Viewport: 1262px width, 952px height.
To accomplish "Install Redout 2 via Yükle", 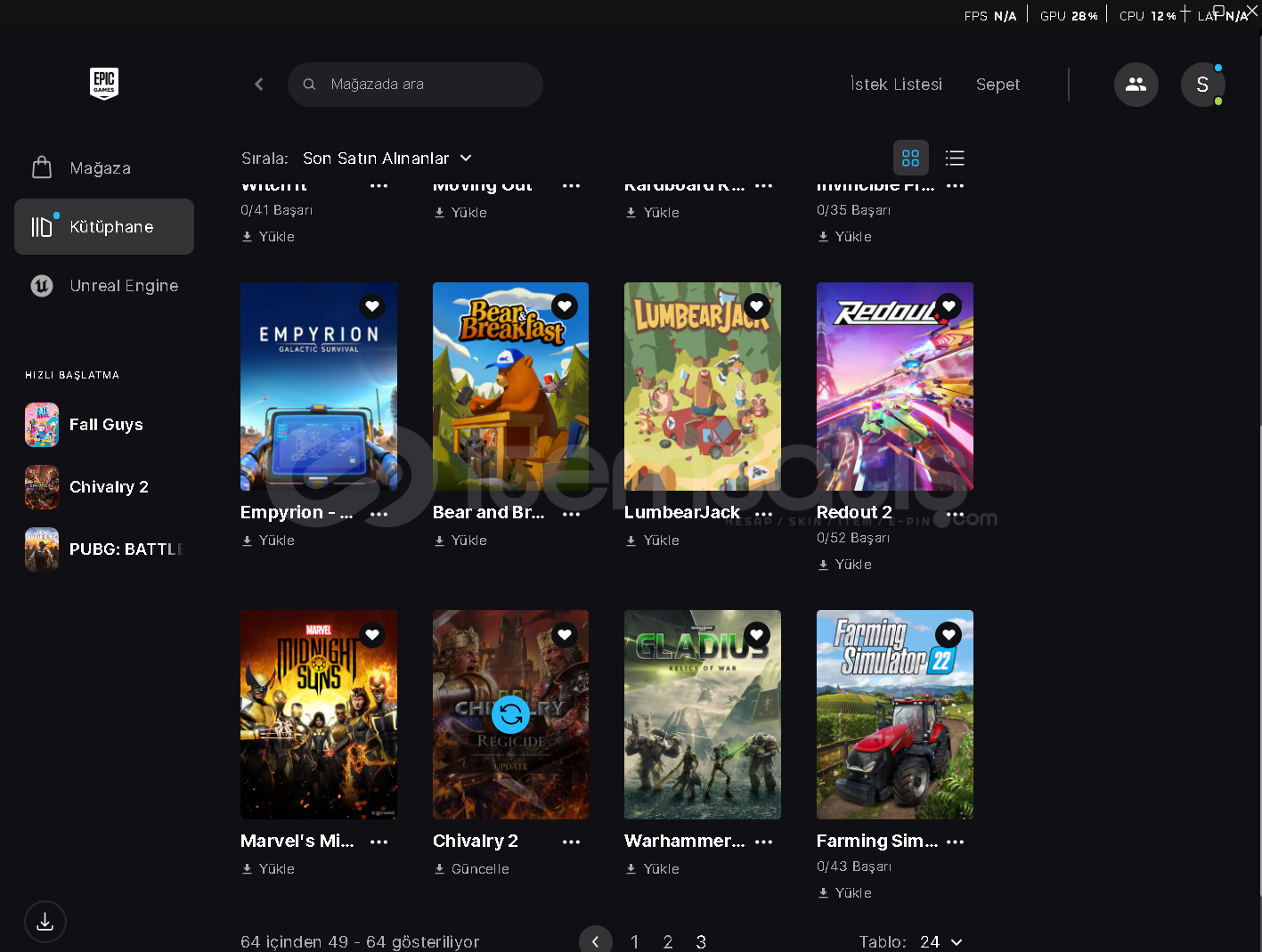I will click(845, 565).
